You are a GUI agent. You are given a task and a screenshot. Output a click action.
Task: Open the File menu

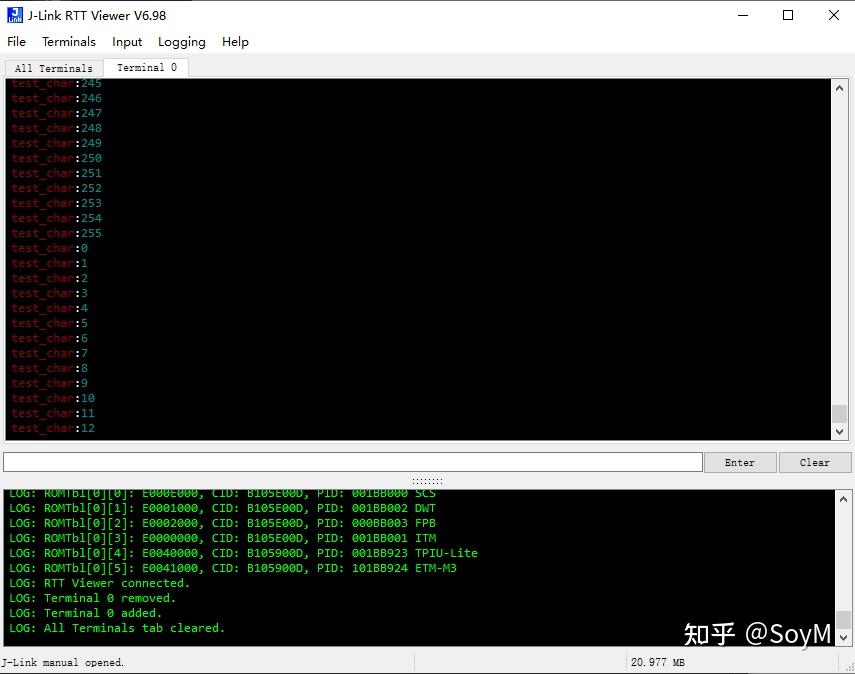pyautogui.click(x=16, y=42)
